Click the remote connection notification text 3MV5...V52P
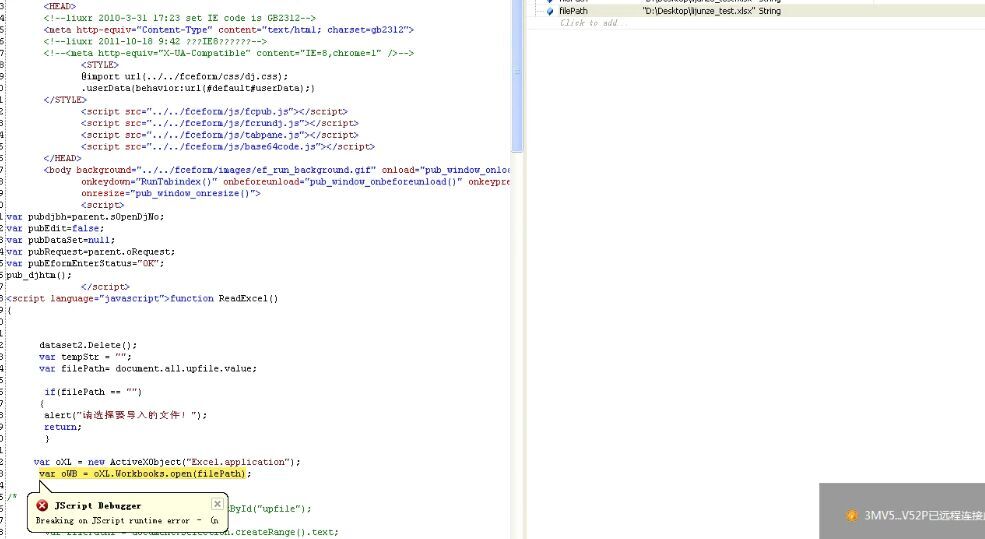 924,516
